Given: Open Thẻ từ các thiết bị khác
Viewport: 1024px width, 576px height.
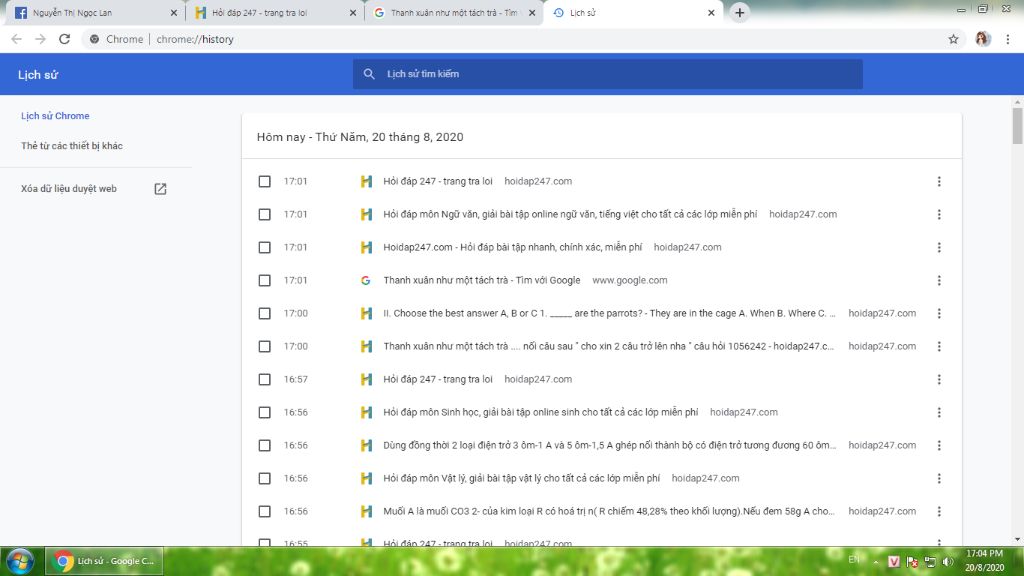Looking at the screenshot, I should [72, 146].
